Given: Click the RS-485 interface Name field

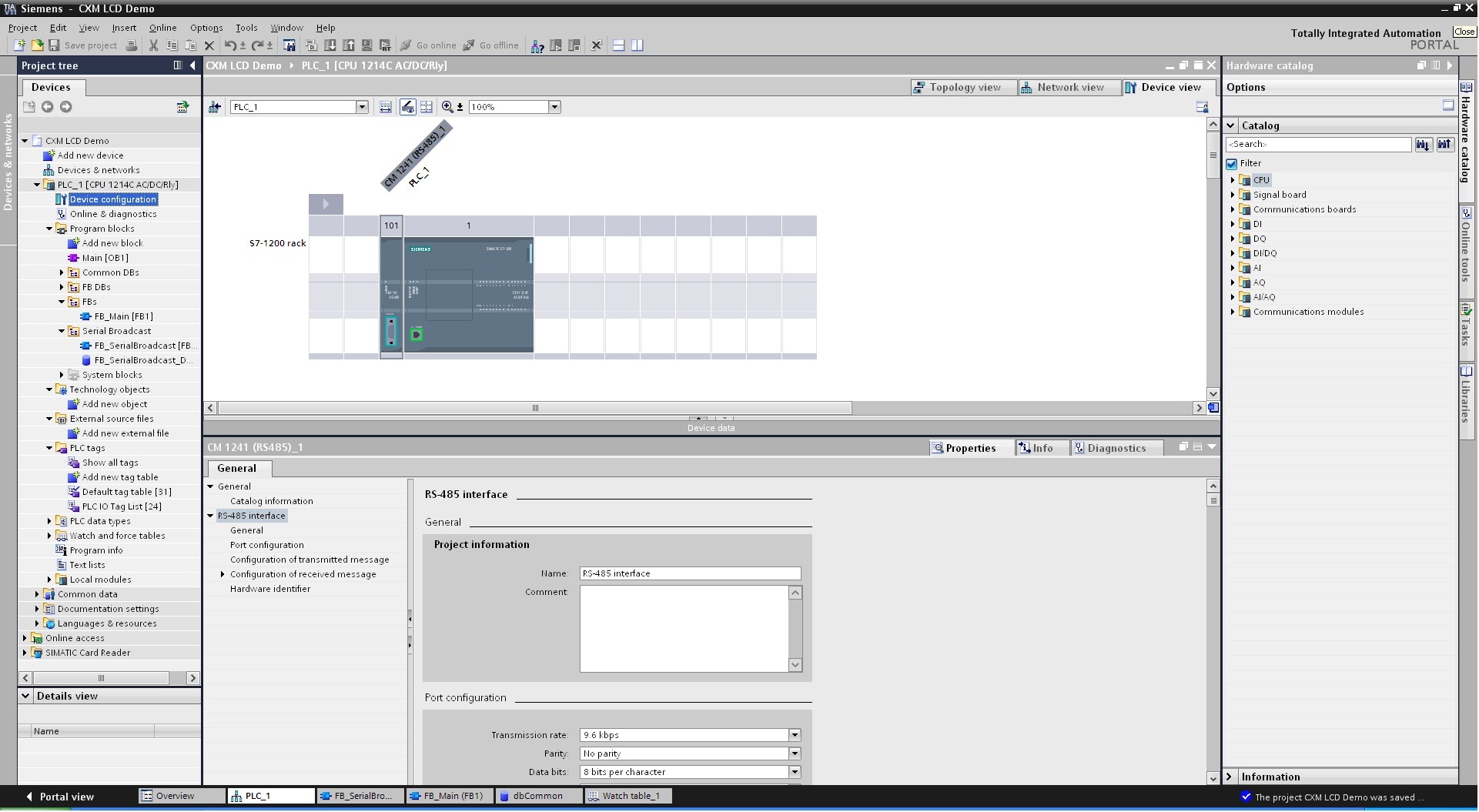Looking at the screenshot, I should [x=690, y=573].
